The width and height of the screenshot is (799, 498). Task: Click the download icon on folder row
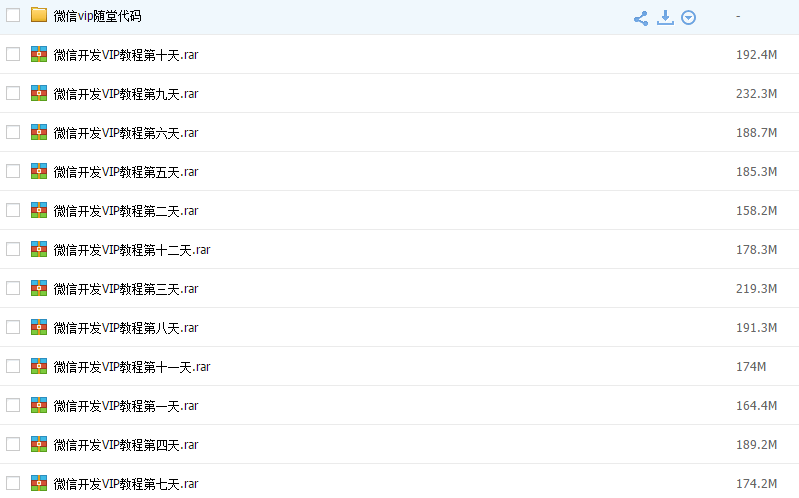point(665,17)
